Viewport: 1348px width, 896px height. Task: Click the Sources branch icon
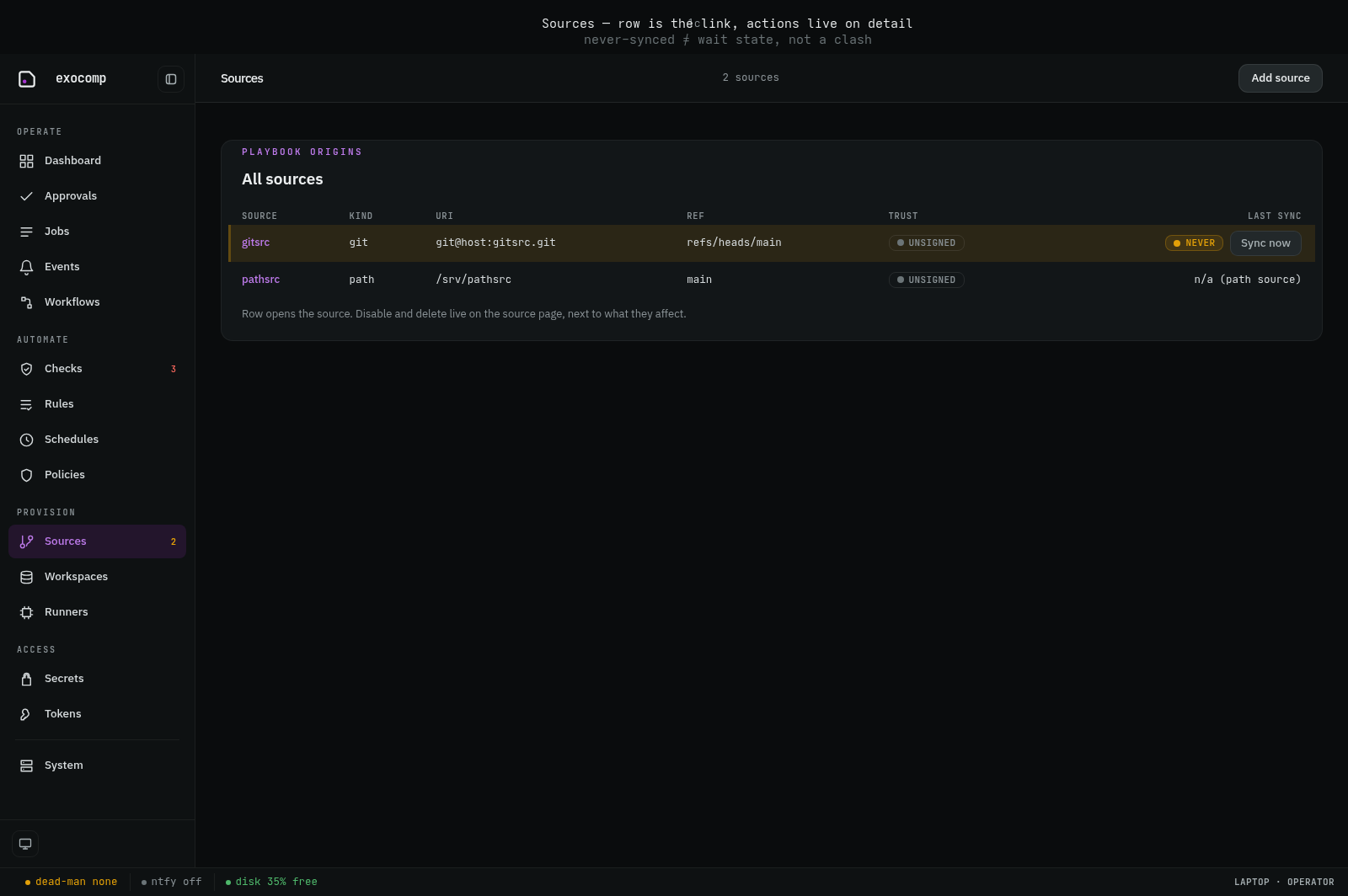point(27,541)
